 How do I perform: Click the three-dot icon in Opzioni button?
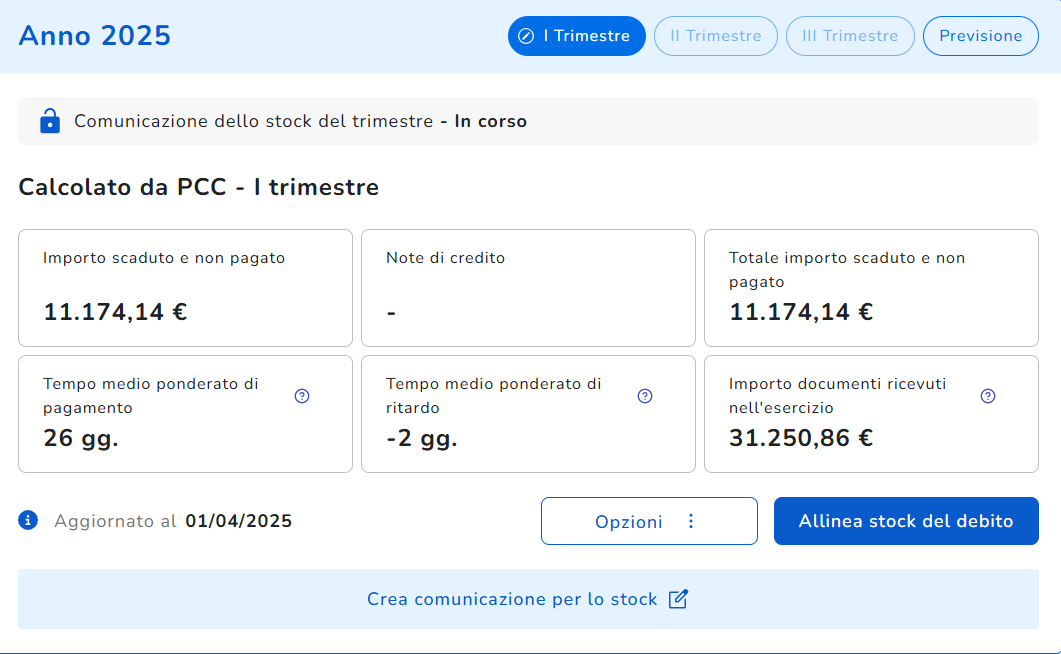[690, 521]
